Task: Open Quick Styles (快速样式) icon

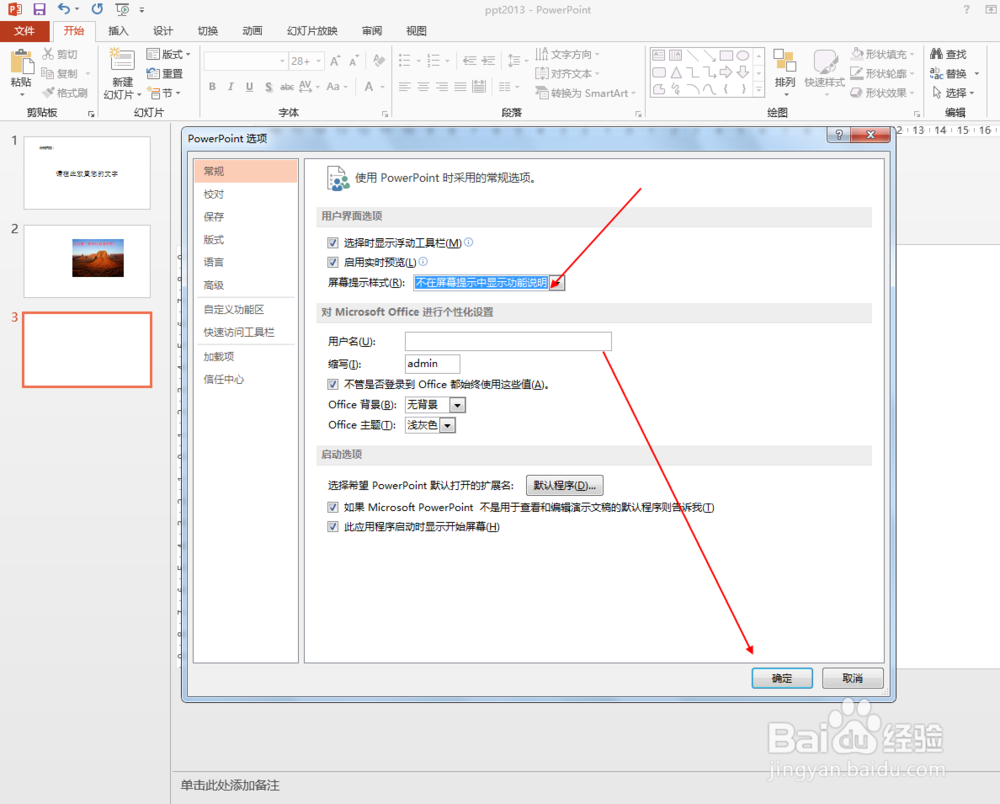Action: (x=825, y=62)
